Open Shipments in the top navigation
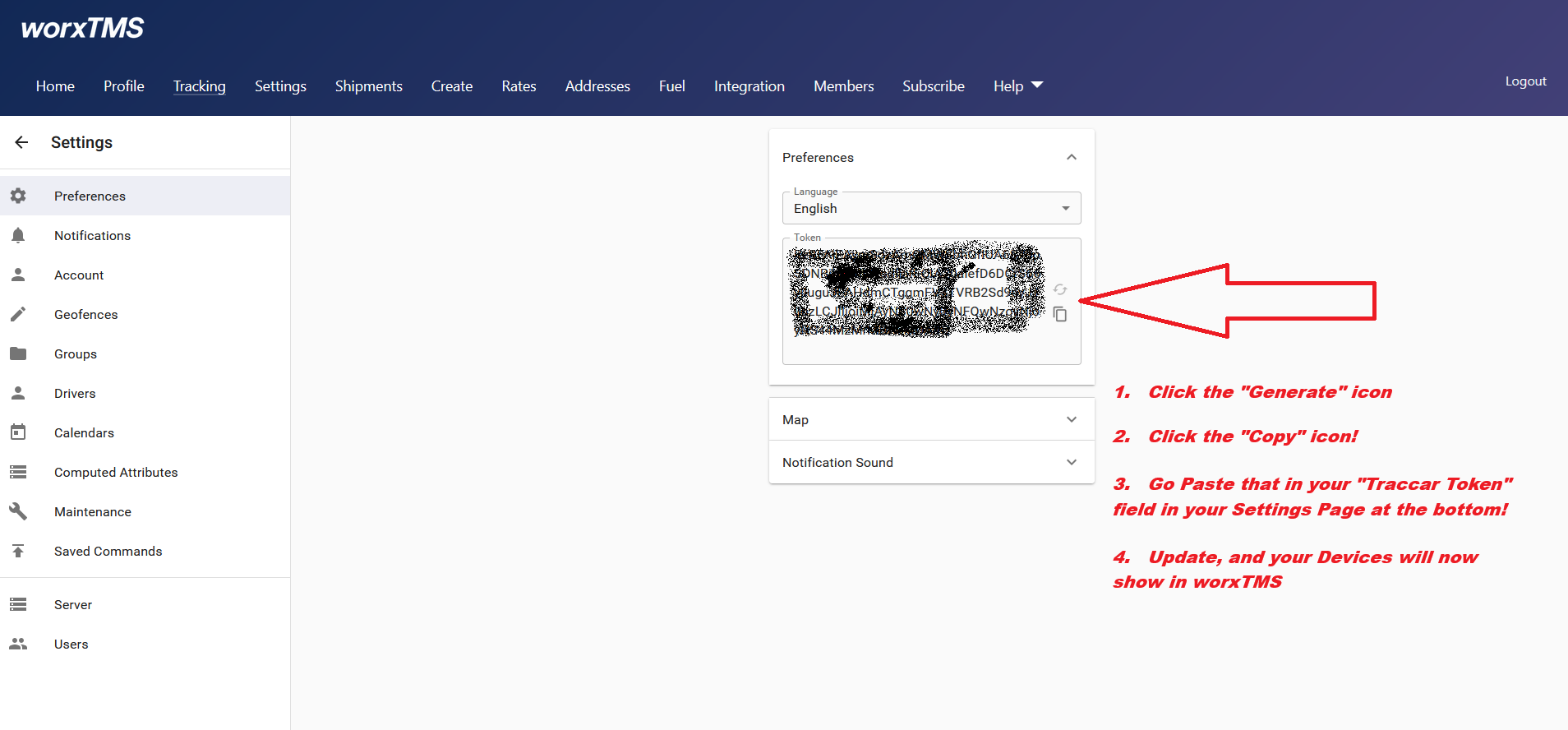This screenshot has height=730, width=1568. pyautogui.click(x=369, y=85)
